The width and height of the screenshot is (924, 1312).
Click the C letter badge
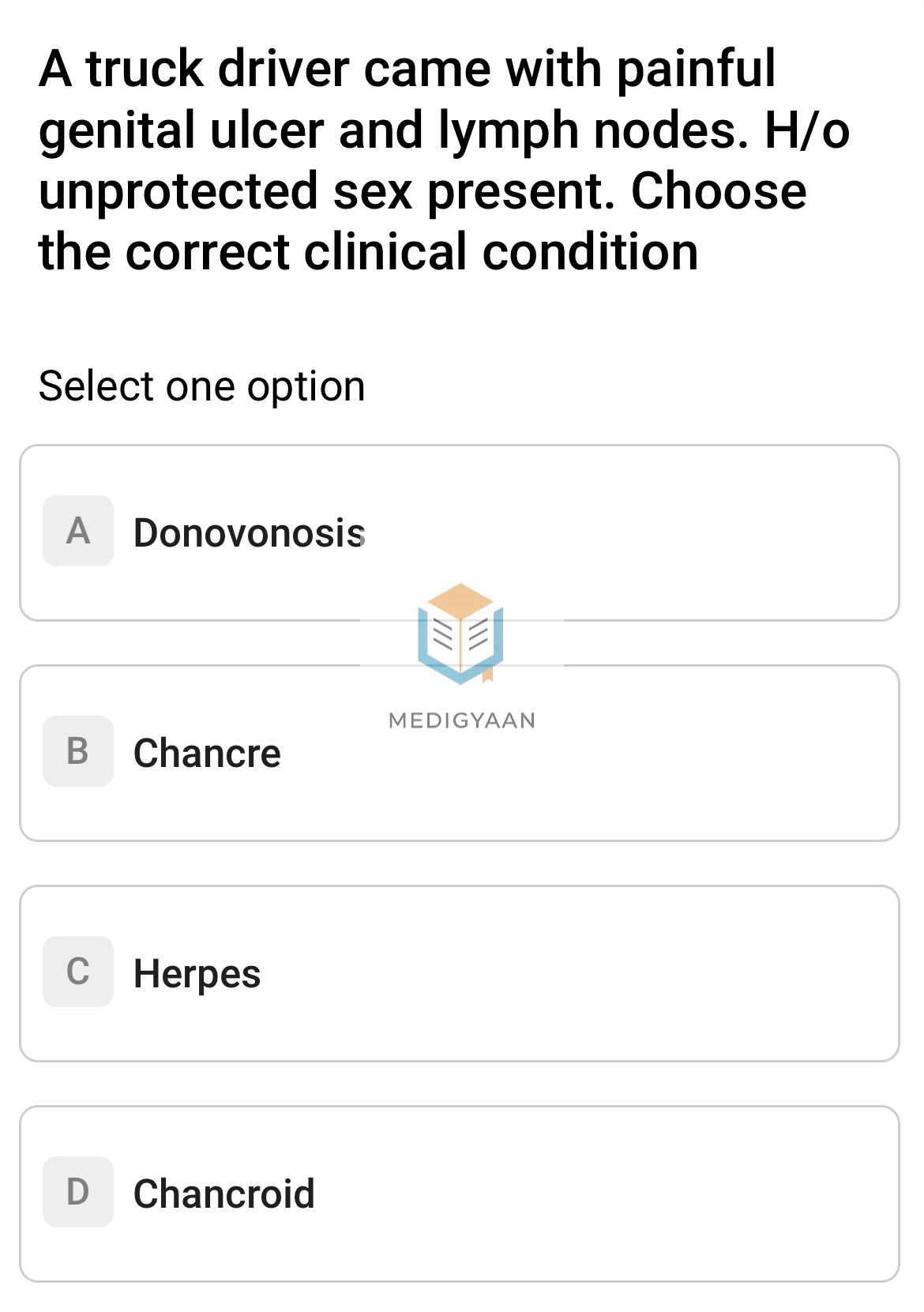(77, 972)
